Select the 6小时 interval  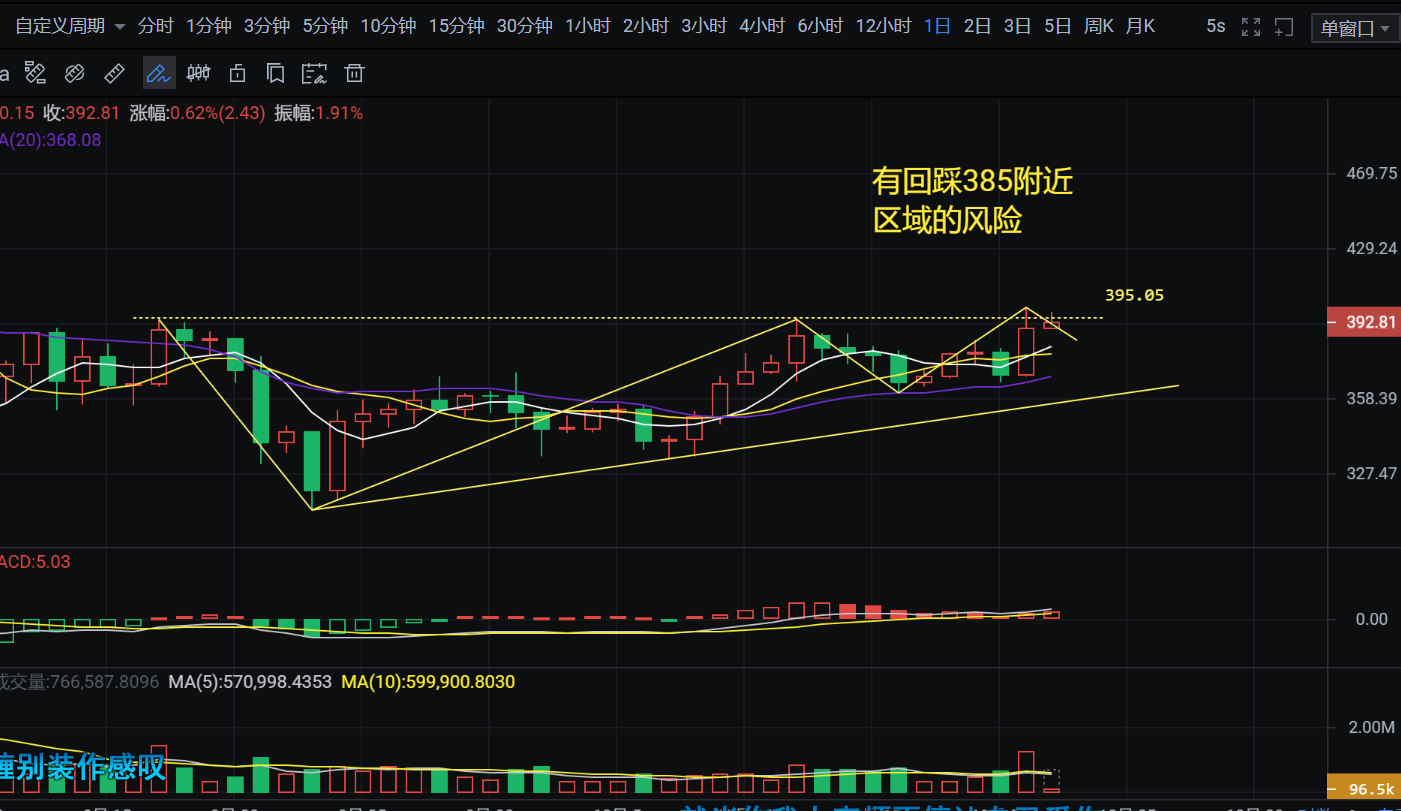point(820,27)
